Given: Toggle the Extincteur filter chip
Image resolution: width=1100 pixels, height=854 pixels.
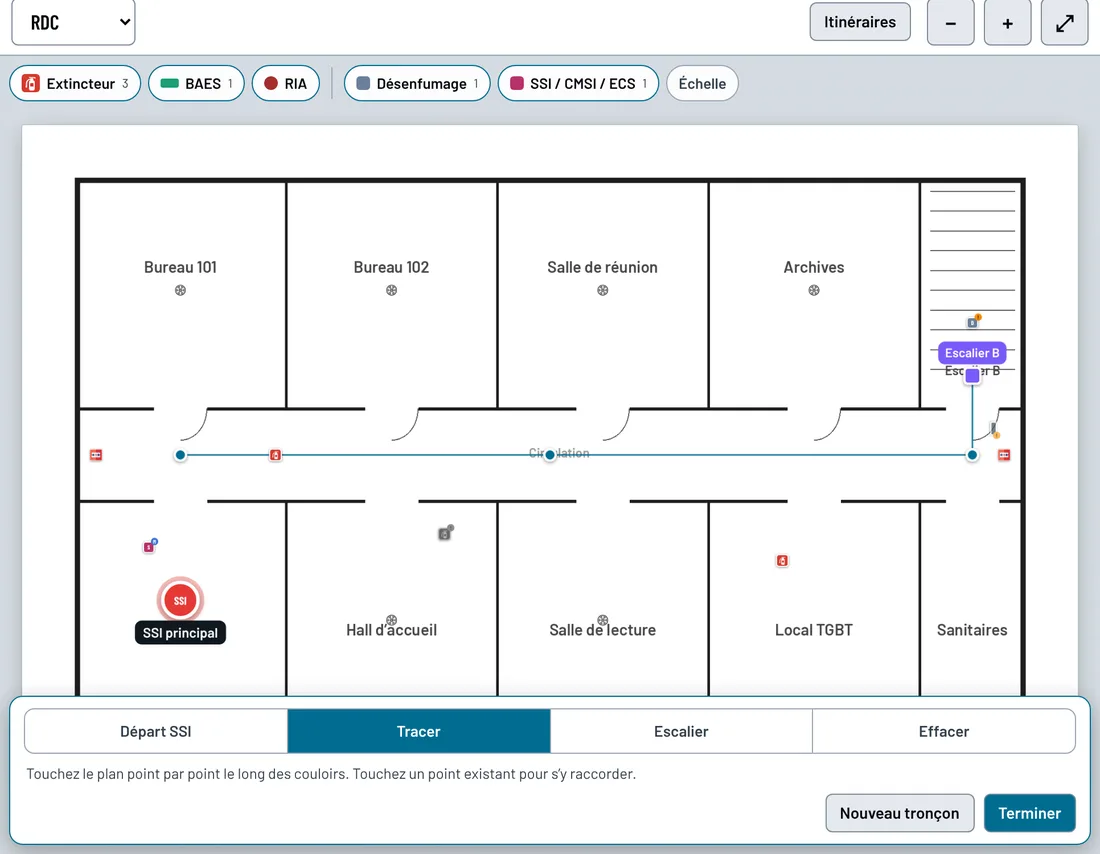Looking at the screenshot, I should [x=75, y=84].
